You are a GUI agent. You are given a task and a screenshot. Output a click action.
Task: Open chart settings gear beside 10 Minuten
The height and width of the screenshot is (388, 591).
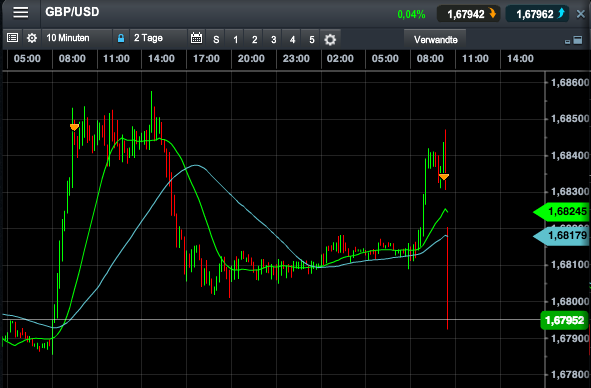coord(32,38)
